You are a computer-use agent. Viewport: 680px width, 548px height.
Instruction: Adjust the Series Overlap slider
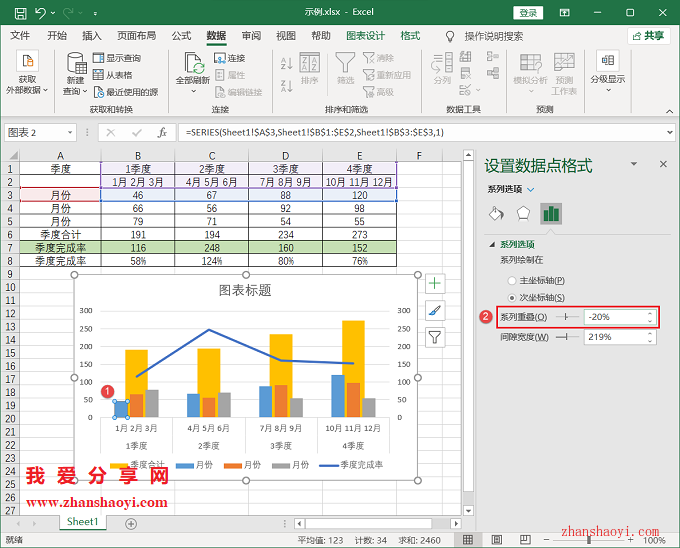click(x=567, y=317)
